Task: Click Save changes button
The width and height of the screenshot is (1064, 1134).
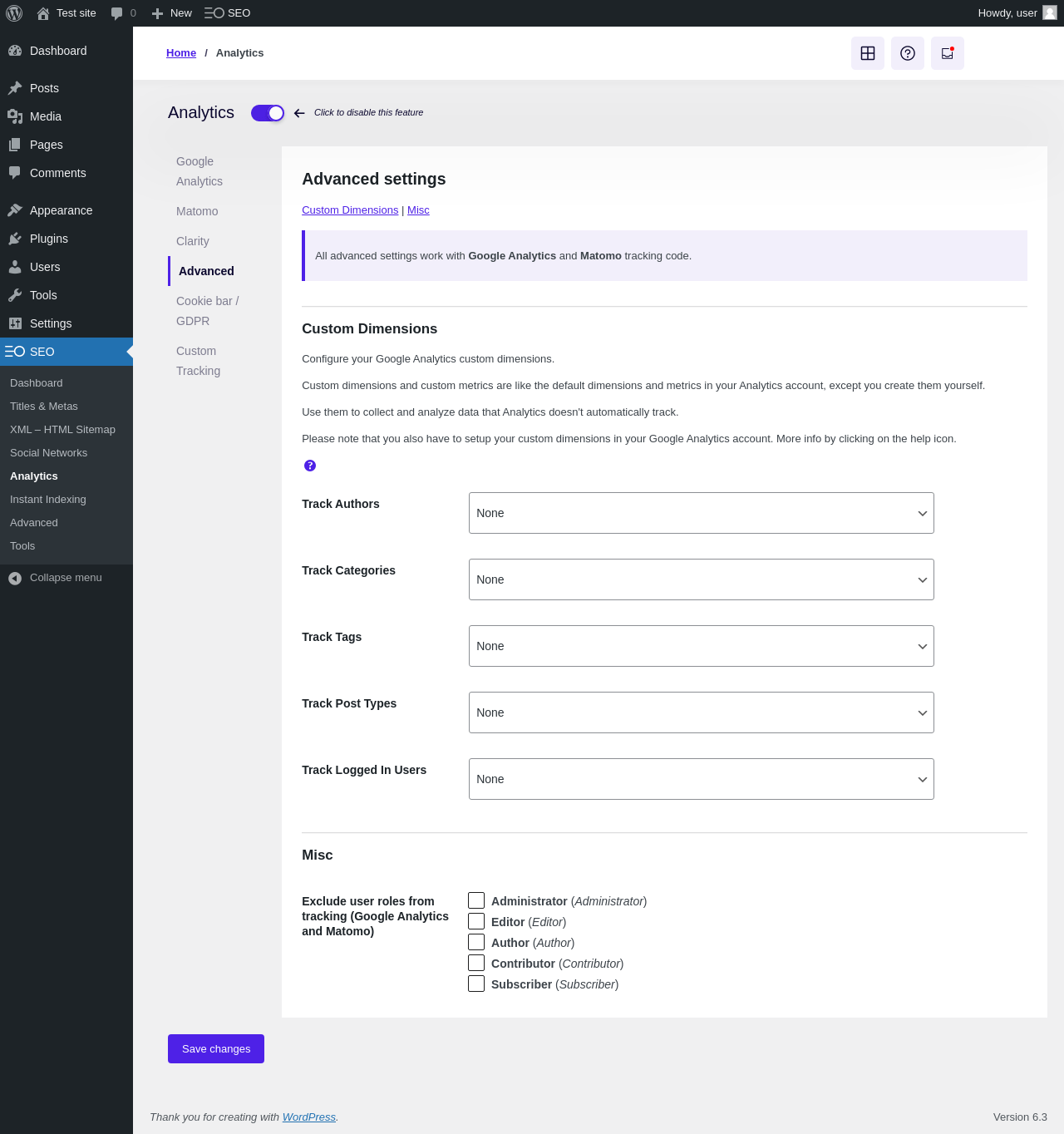Action: point(216,1048)
